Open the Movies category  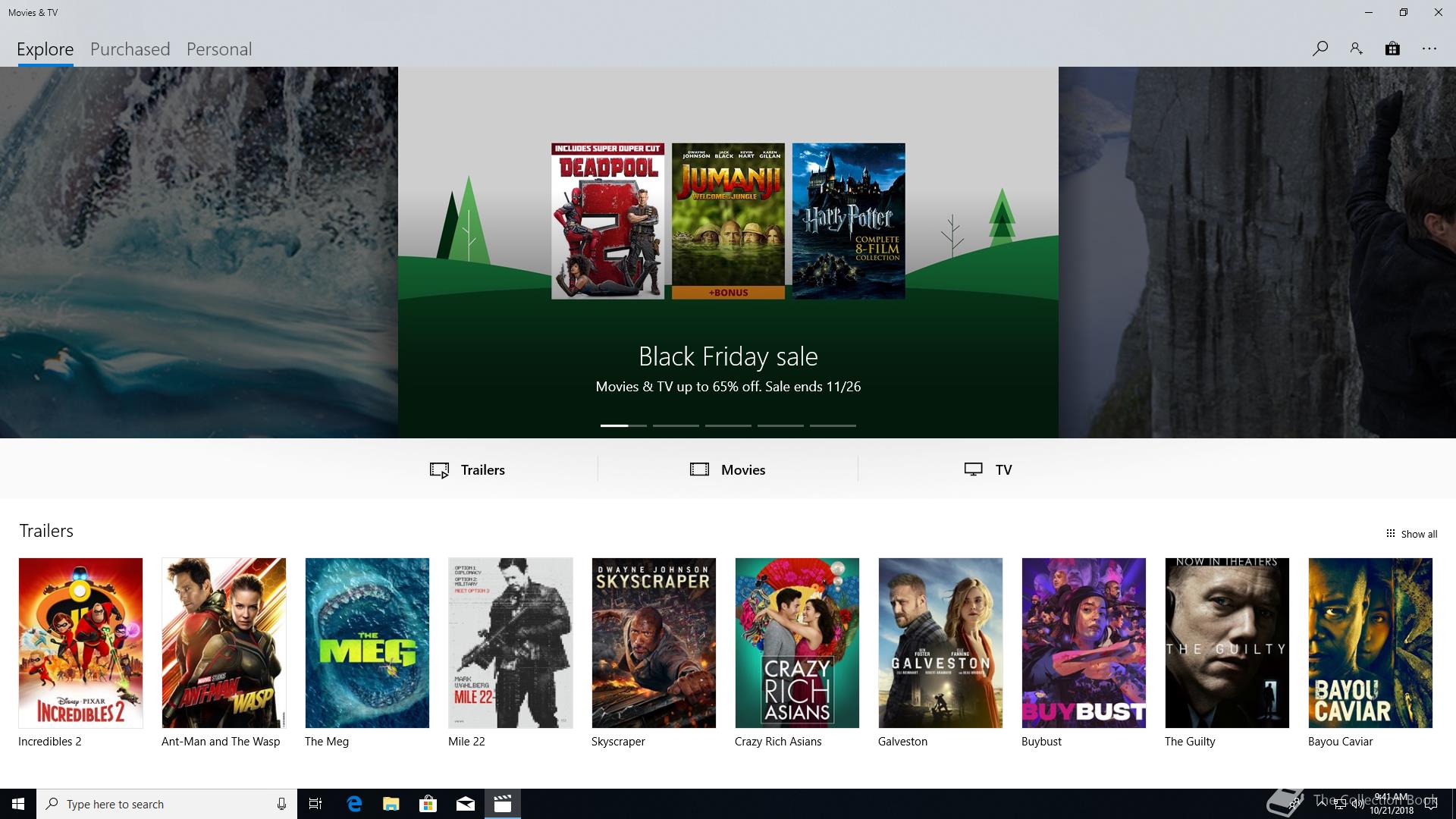click(x=728, y=469)
